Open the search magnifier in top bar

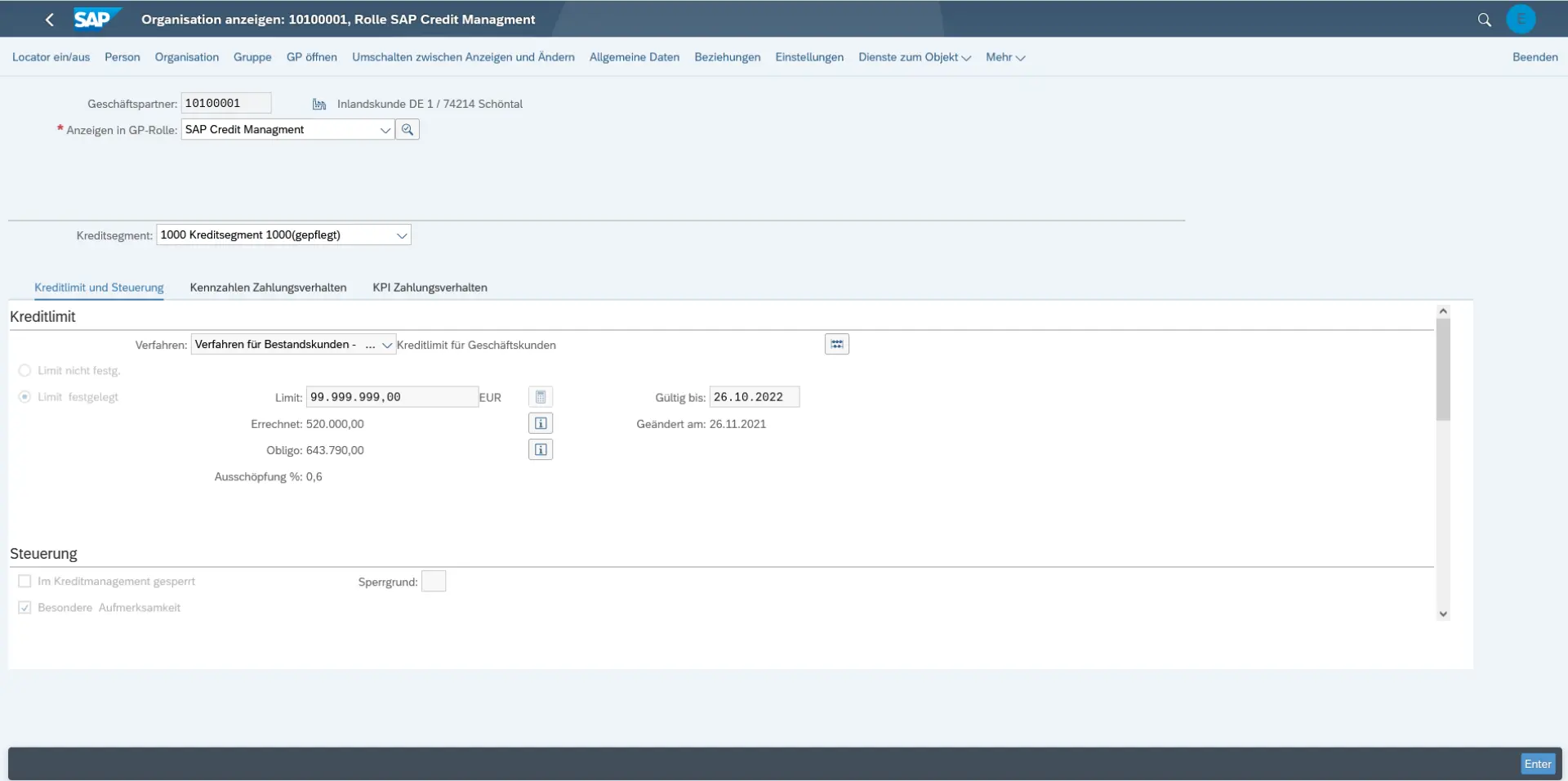pos(1484,20)
